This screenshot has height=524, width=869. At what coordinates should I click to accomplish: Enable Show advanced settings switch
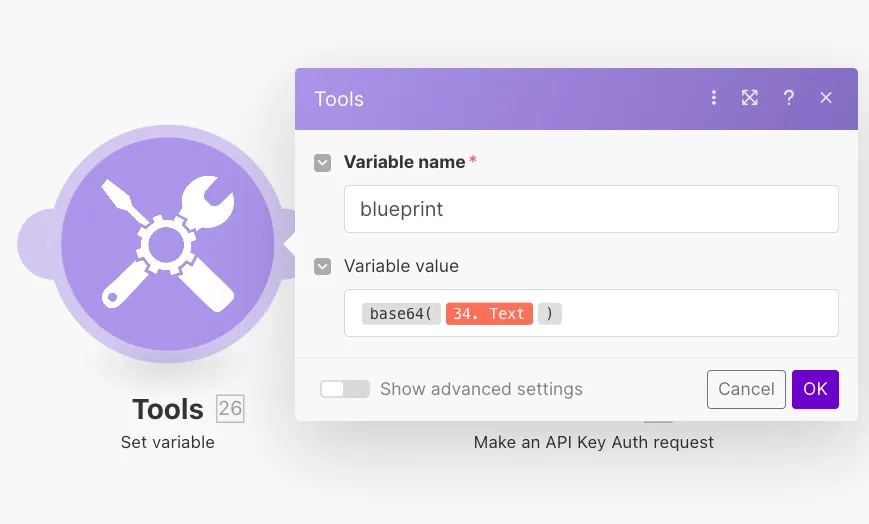click(x=345, y=389)
